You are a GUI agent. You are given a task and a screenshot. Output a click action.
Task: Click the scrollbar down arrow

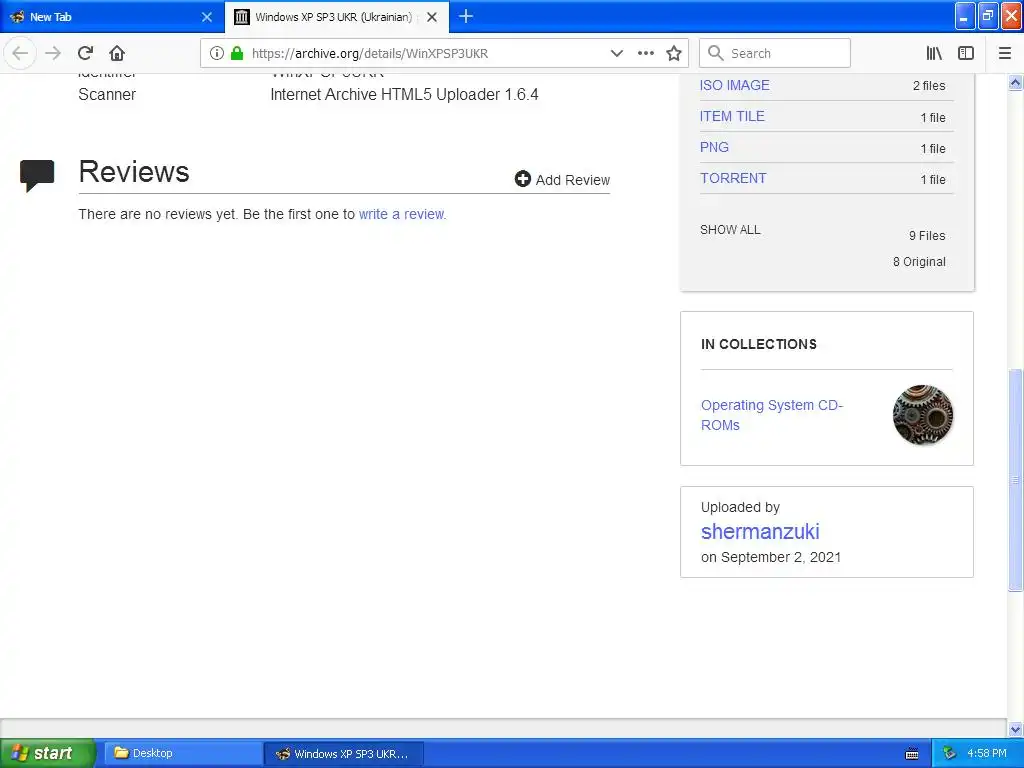(1015, 729)
